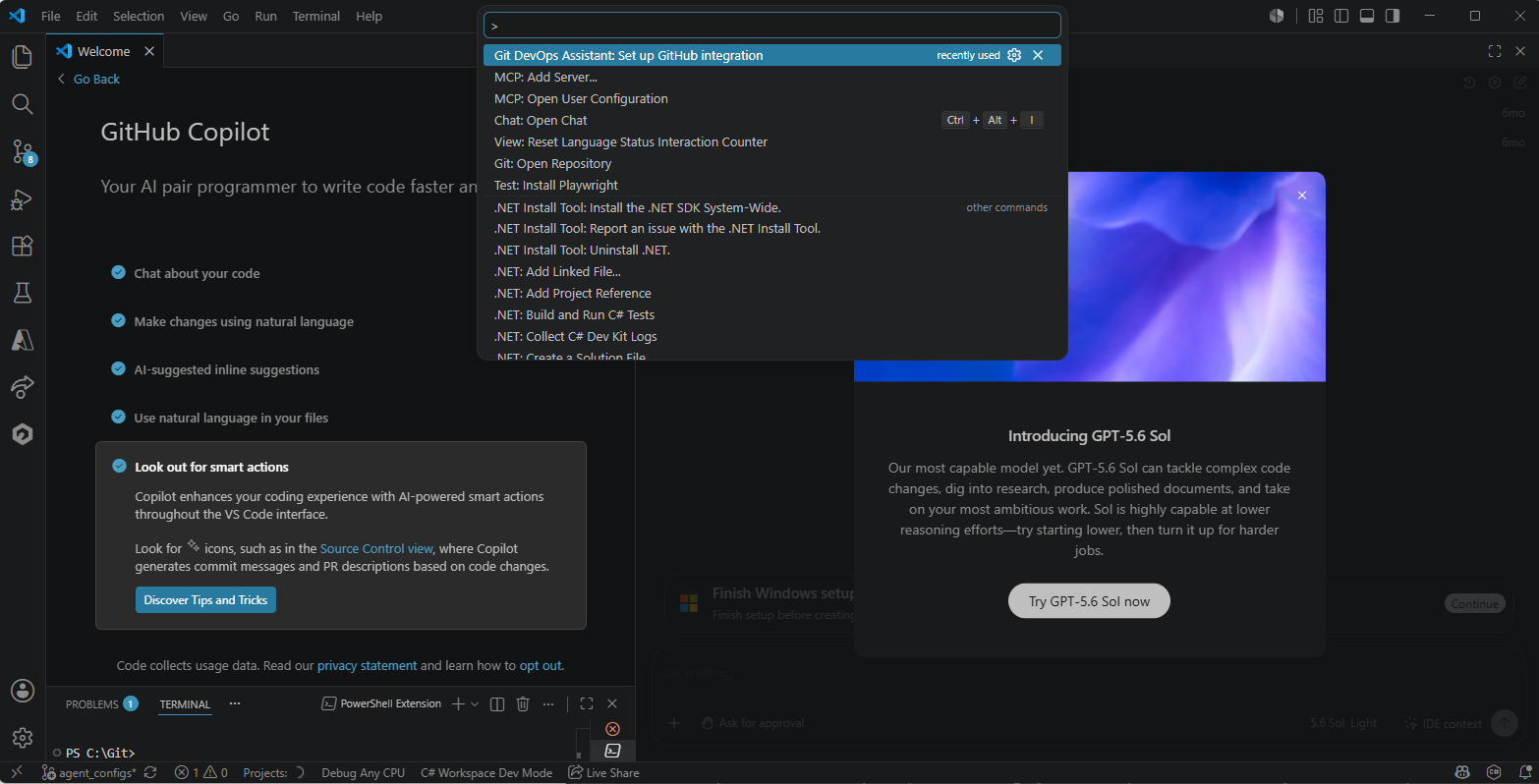
Task: Go Back from the Copilot walkthrough
Action: pyautogui.click(x=88, y=79)
